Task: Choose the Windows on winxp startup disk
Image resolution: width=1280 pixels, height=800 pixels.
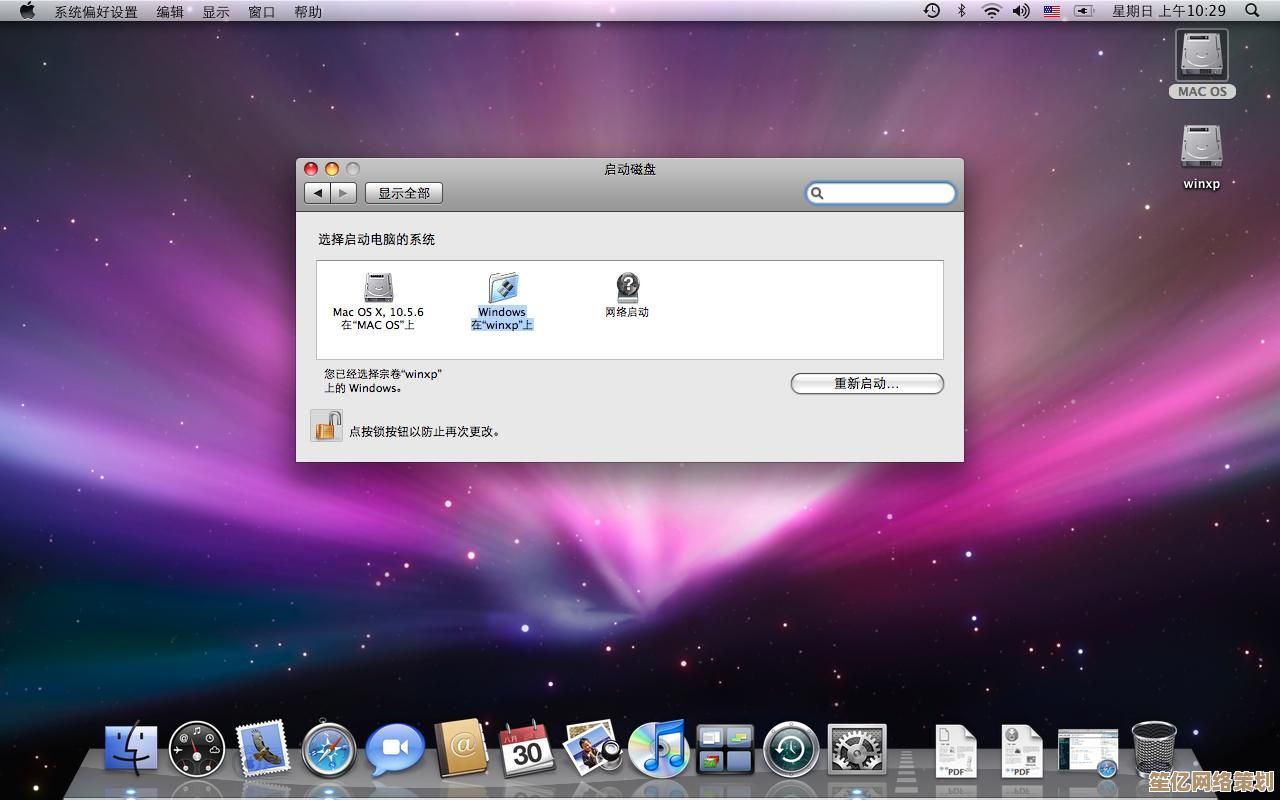Action: click(502, 289)
